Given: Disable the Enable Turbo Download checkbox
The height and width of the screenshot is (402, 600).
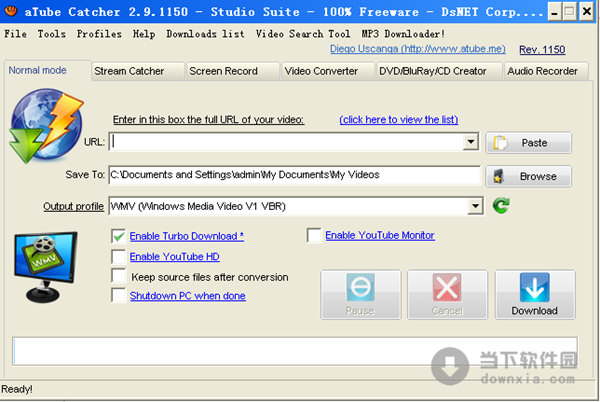Looking at the screenshot, I should coord(119,236).
